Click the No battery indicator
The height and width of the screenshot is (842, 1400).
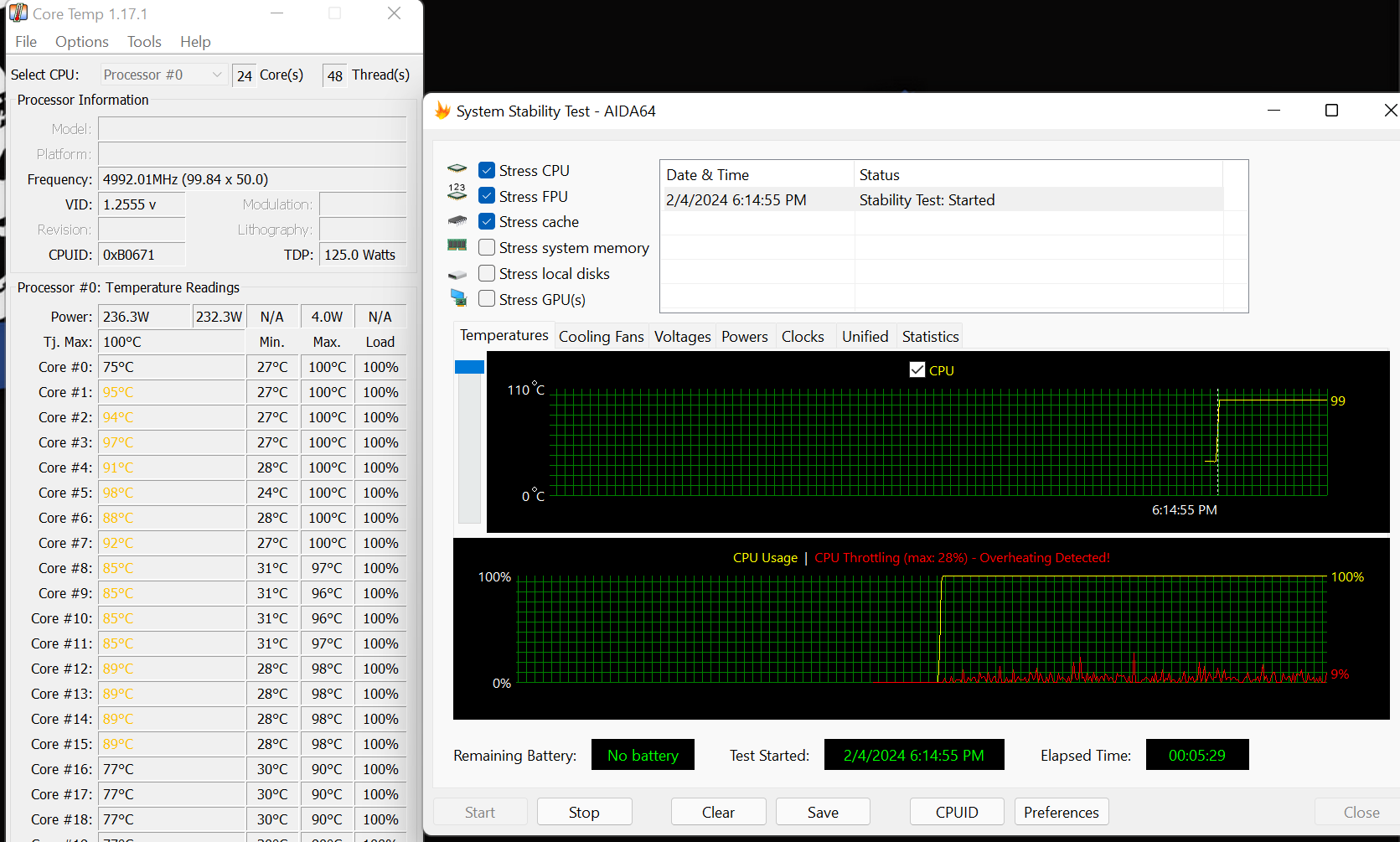tap(643, 755)
